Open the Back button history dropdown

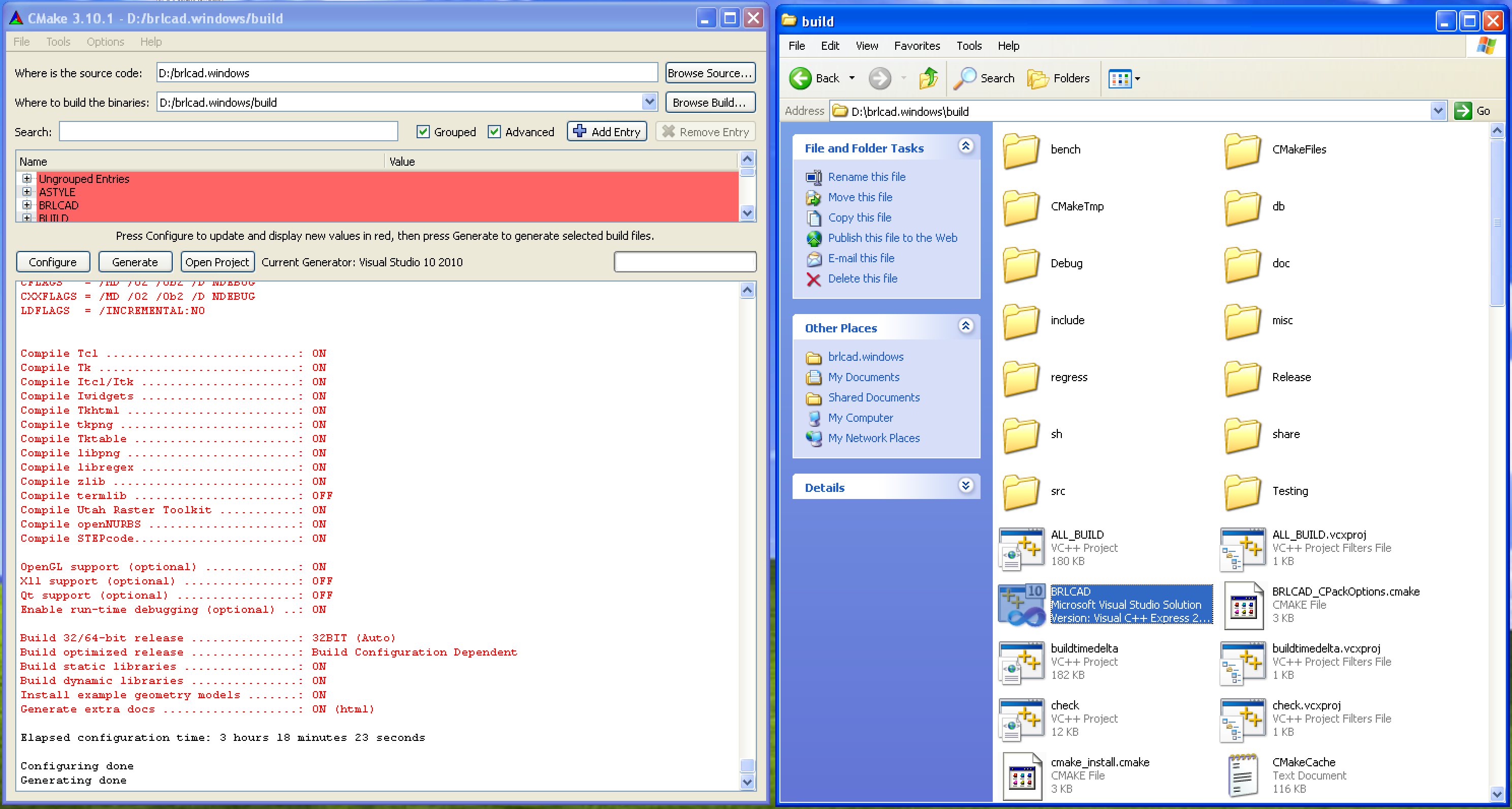tap(852, 78)
